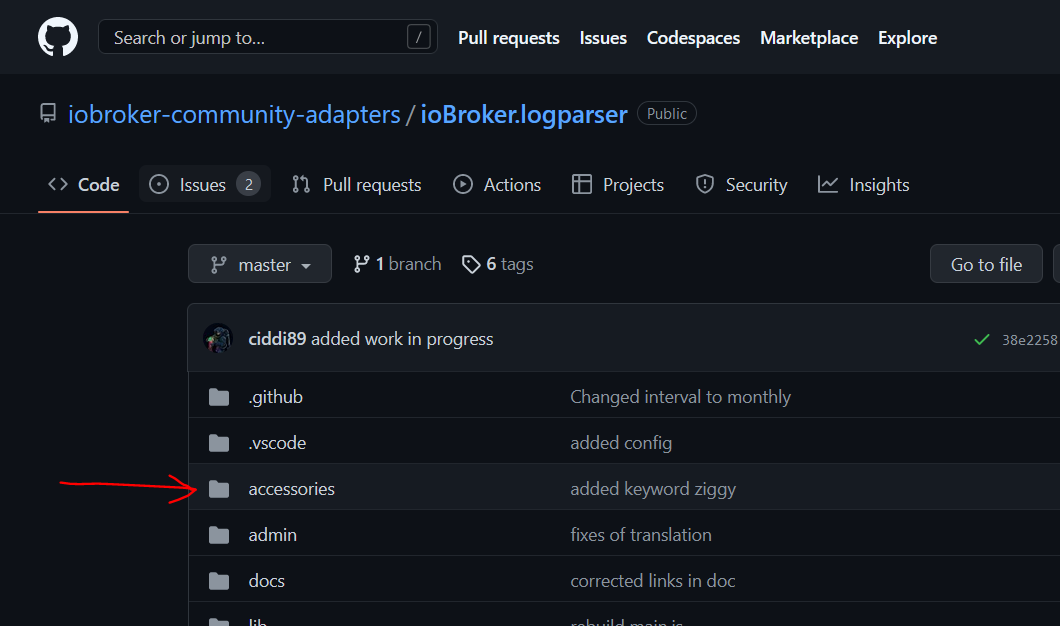Click the Public visibility badge
1060x626 pixels.
tap(667, 114)
